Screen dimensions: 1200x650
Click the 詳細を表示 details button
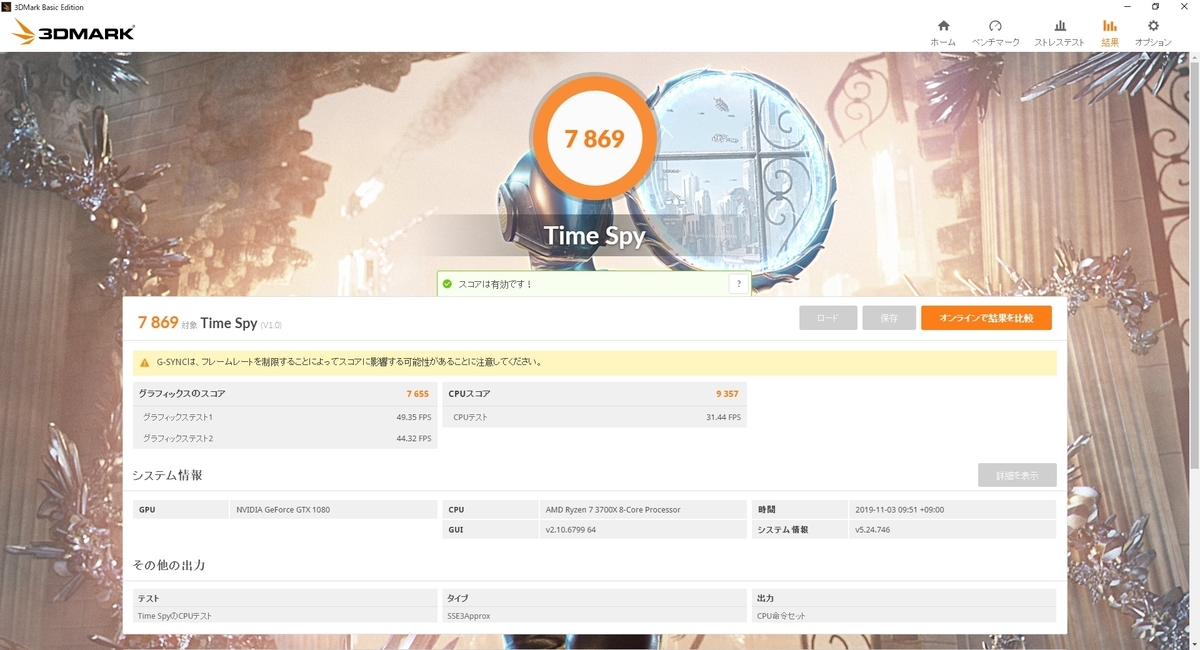coord(1017,475)
